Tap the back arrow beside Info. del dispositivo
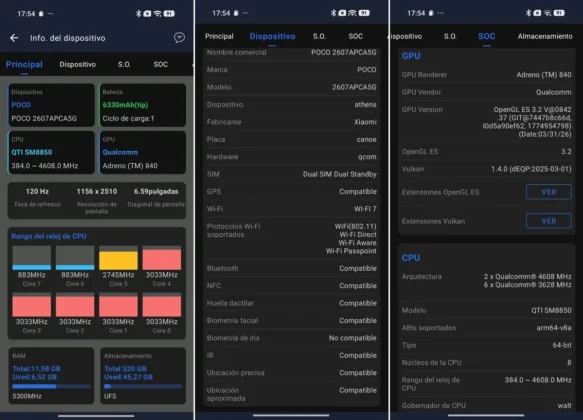This screenshot has width=583, height=420. [14, 38]
